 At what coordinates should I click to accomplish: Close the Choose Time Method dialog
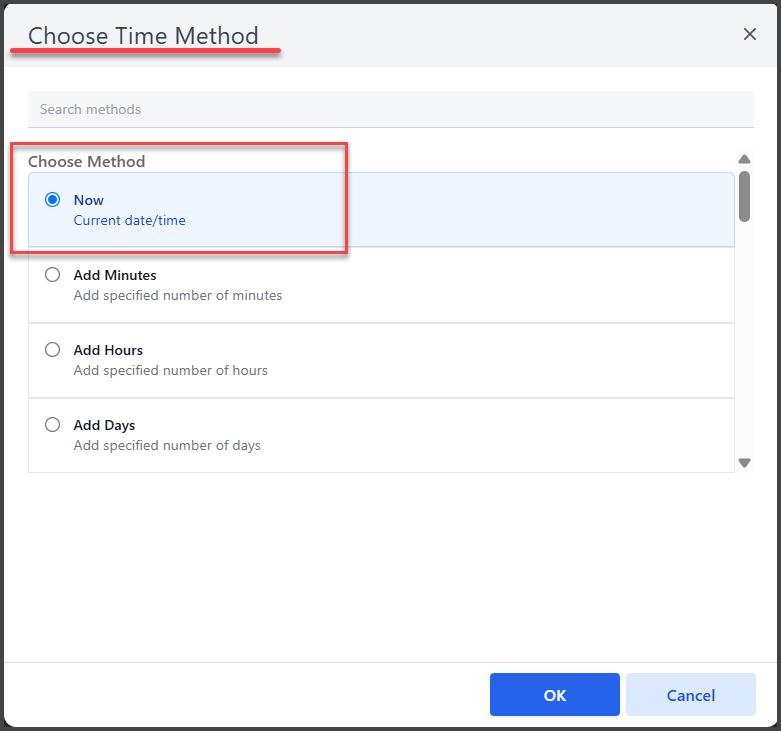tap(750, 34)
